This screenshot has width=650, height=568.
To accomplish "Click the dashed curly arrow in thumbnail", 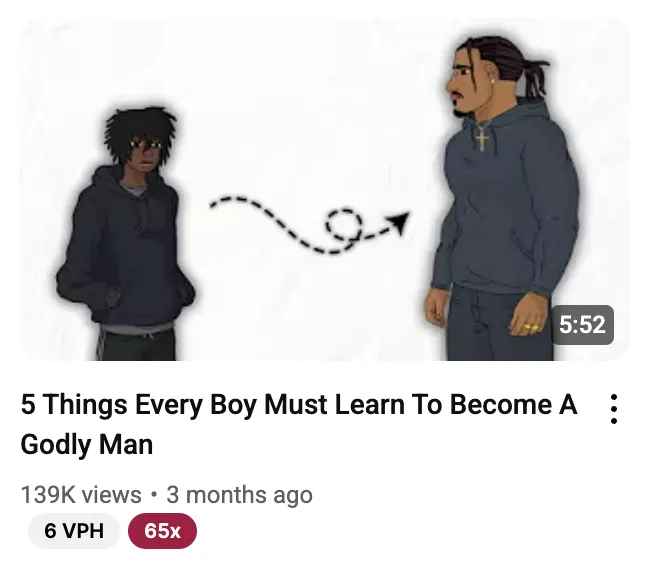I will [310, 224].
